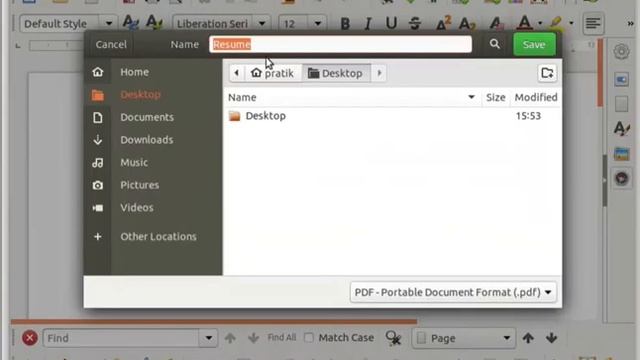Click Find Next down arrow
This screenshot has width=640, height=360.
tap(253, 338)
